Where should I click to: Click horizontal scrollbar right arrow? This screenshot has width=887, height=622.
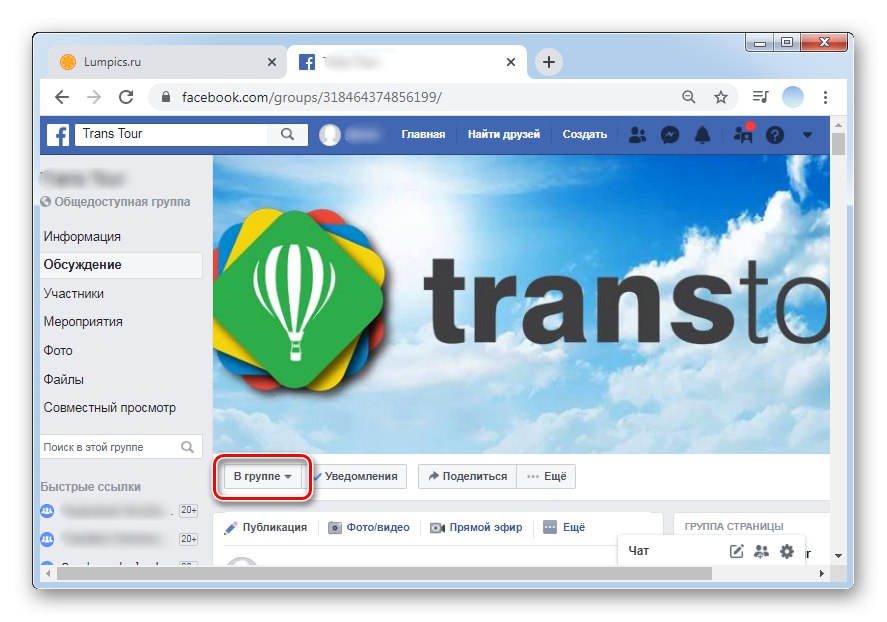click(821, 573)
